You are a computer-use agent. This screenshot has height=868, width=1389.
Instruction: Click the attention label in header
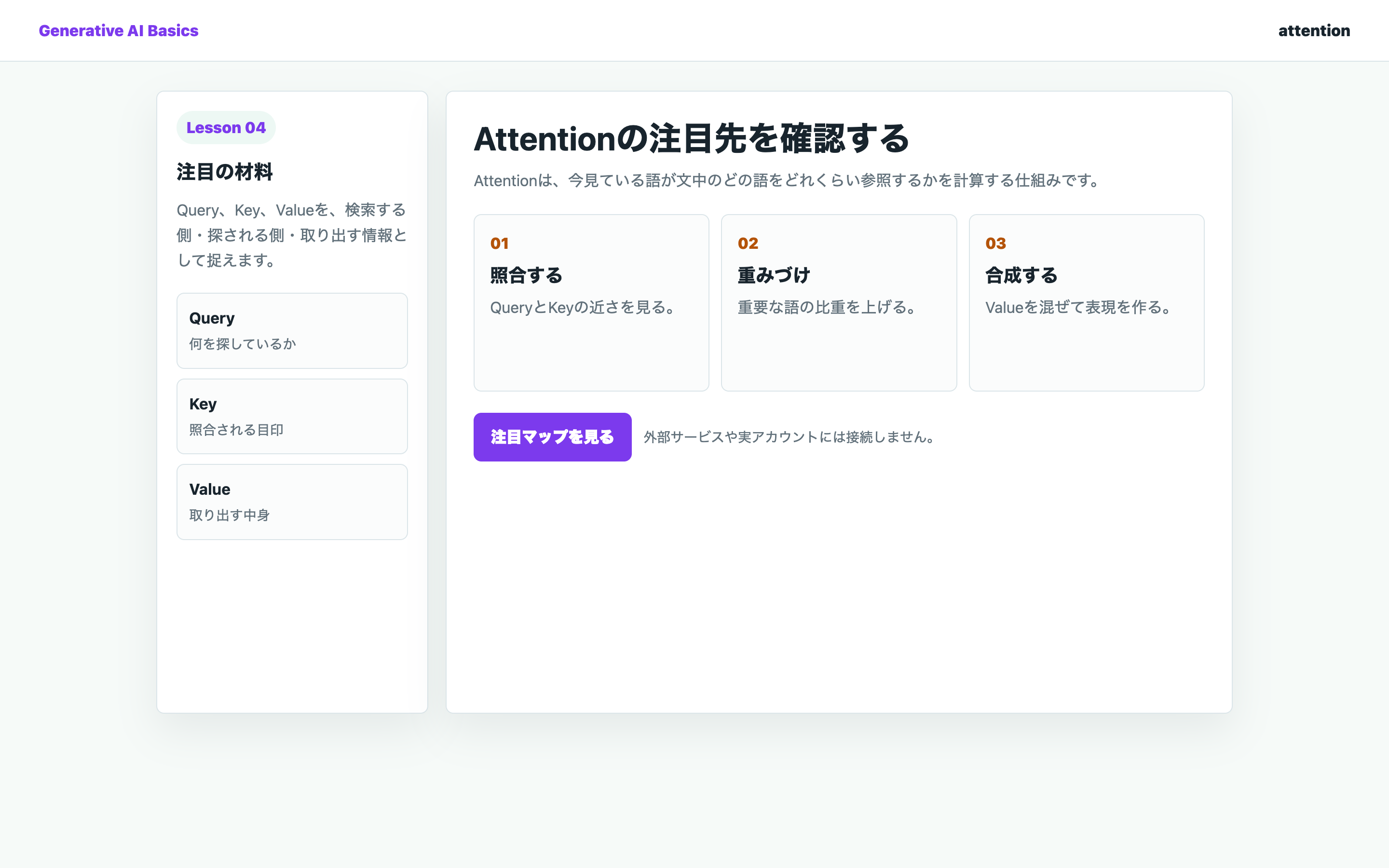click(x=1314, y=30)
